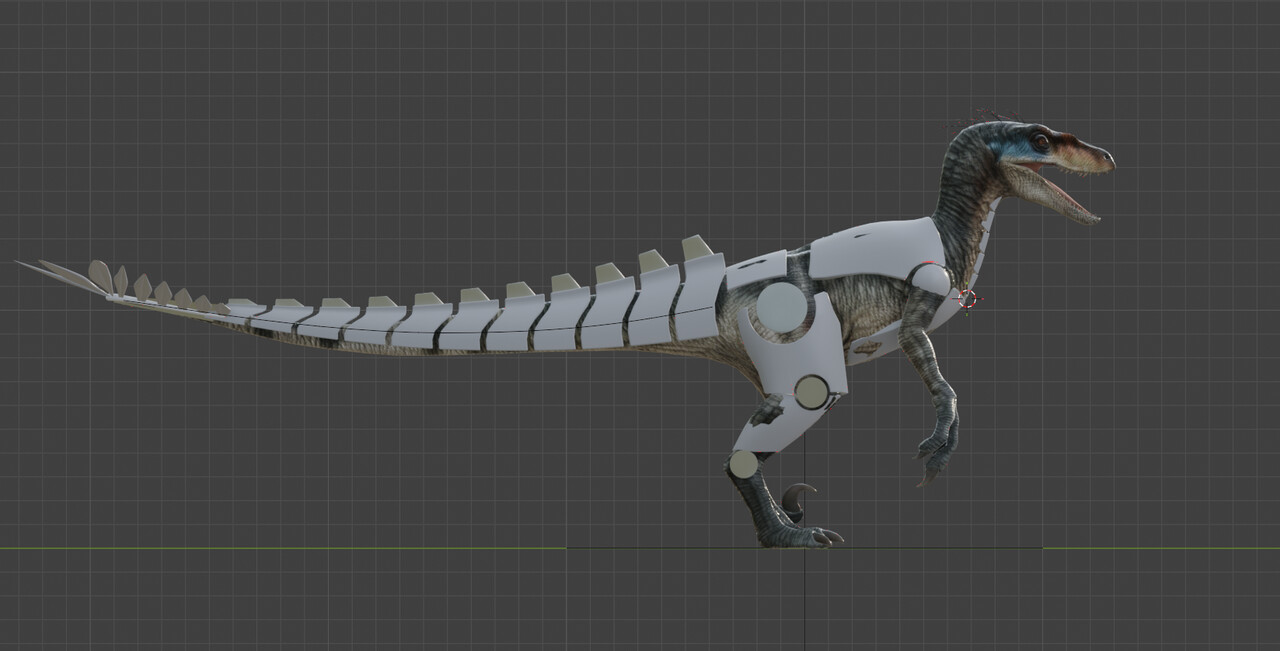
Task: Select the circular ankle joint disc
Action: point(743,464)
